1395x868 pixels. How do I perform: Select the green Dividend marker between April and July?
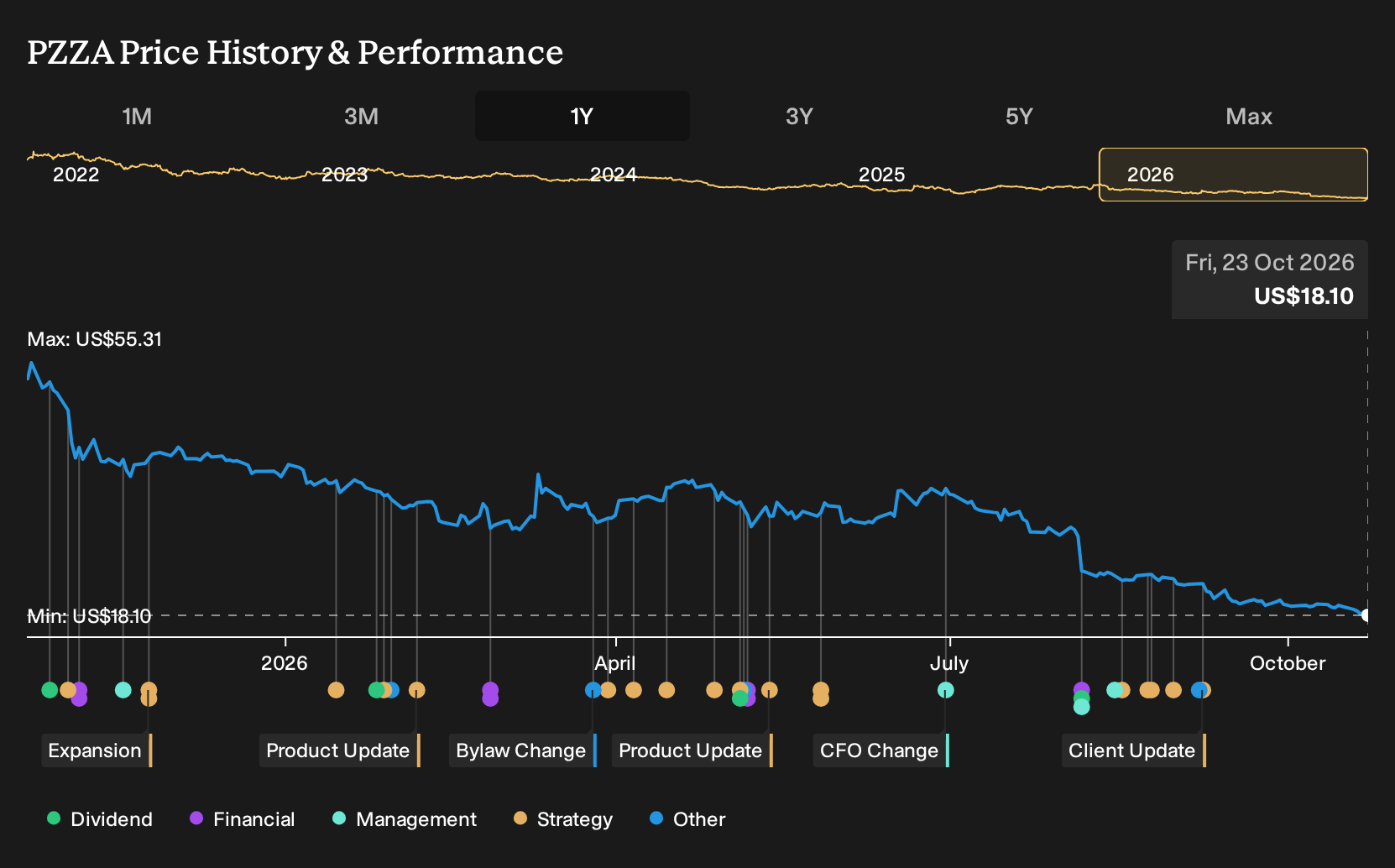coord(739,698)
